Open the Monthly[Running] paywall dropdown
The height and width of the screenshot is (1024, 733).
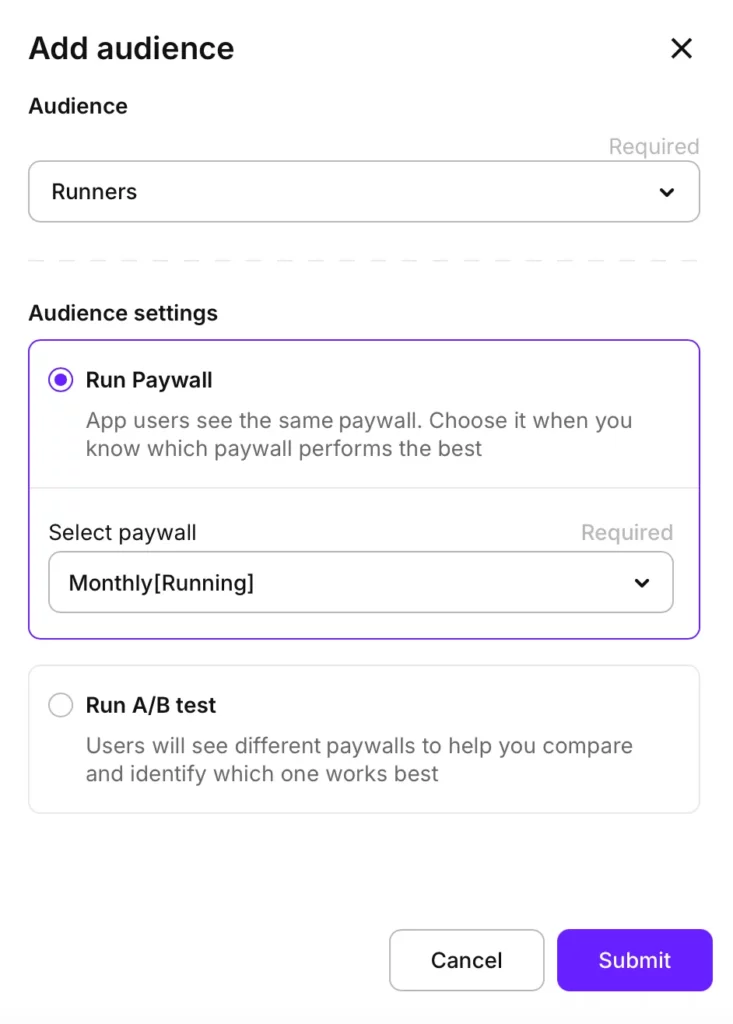(x=360, y=583)
